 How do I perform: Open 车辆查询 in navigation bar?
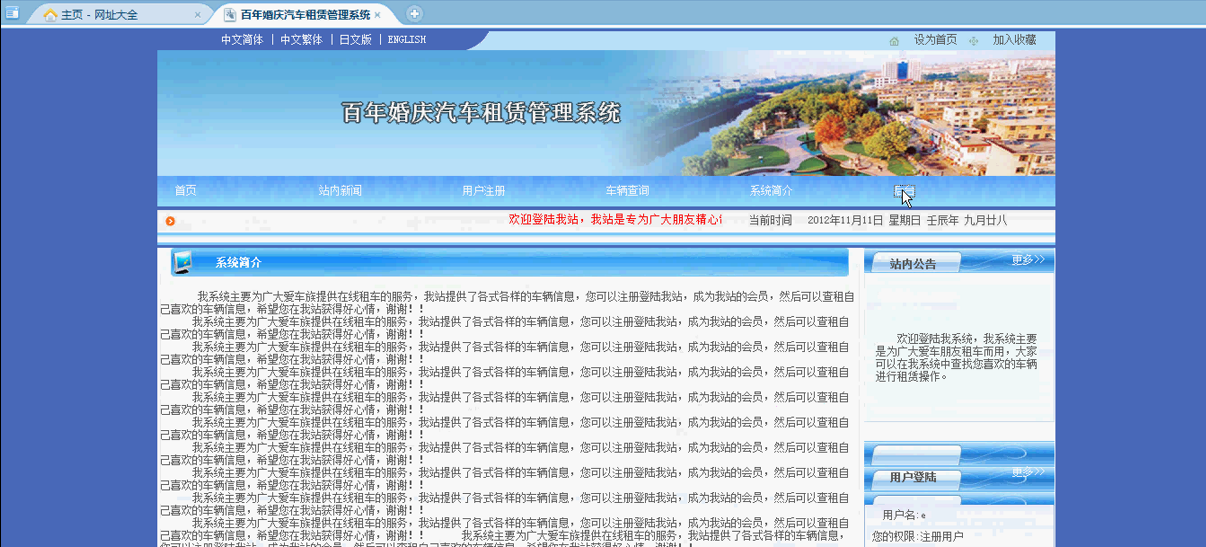pyautogui.click(x=627, y=191)
